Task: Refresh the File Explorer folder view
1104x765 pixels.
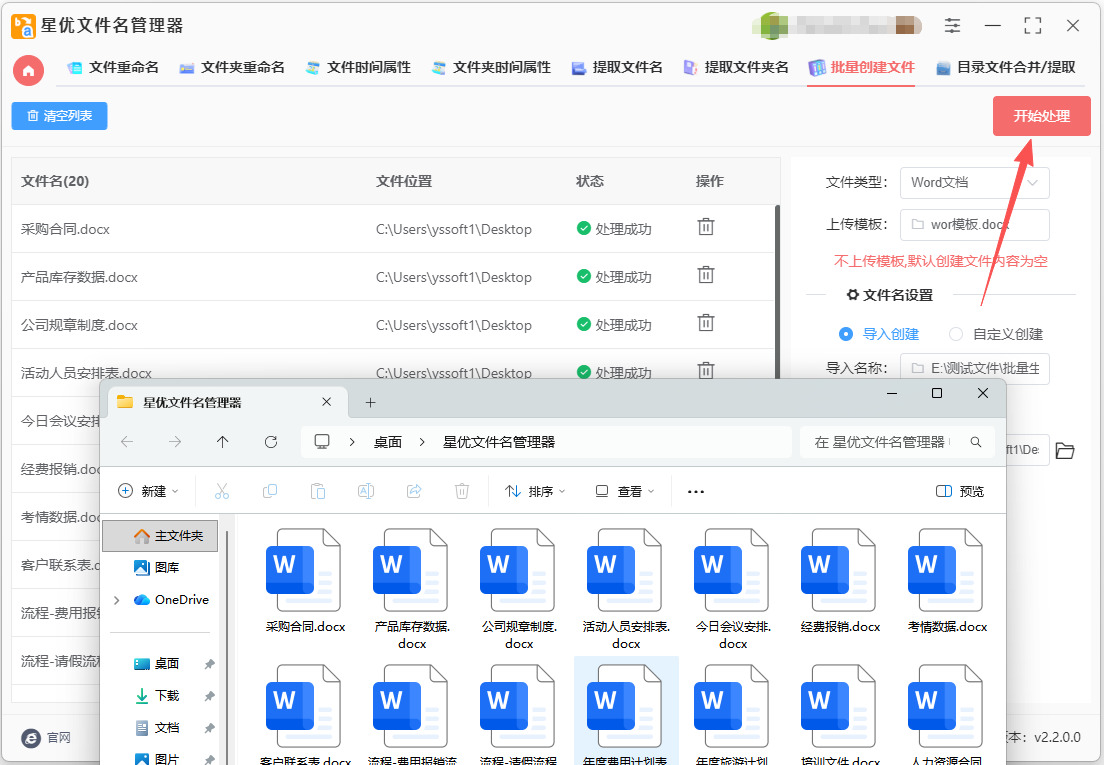Action: (270, 442)
